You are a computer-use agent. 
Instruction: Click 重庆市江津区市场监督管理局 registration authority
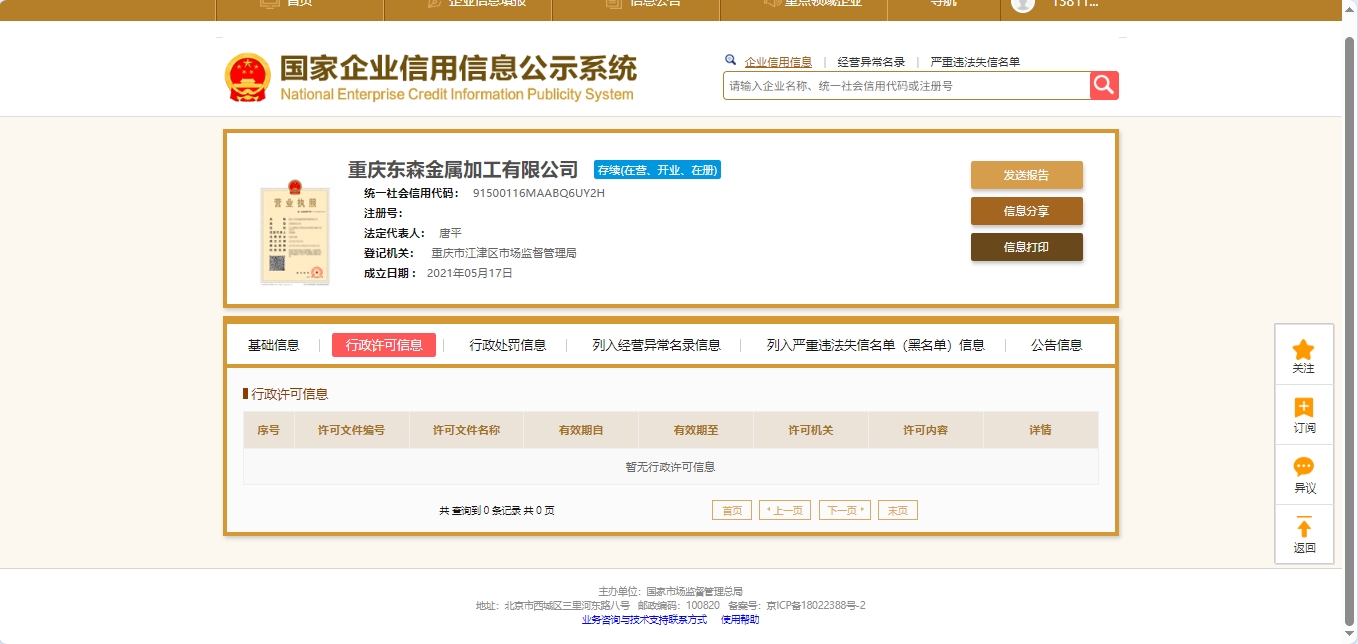click(504, 253)
